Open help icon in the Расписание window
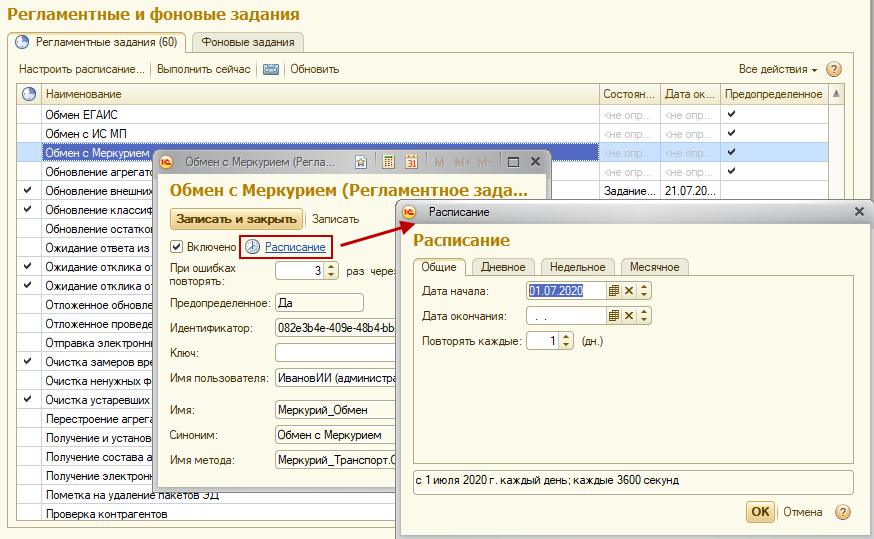 tap(843, 512)
